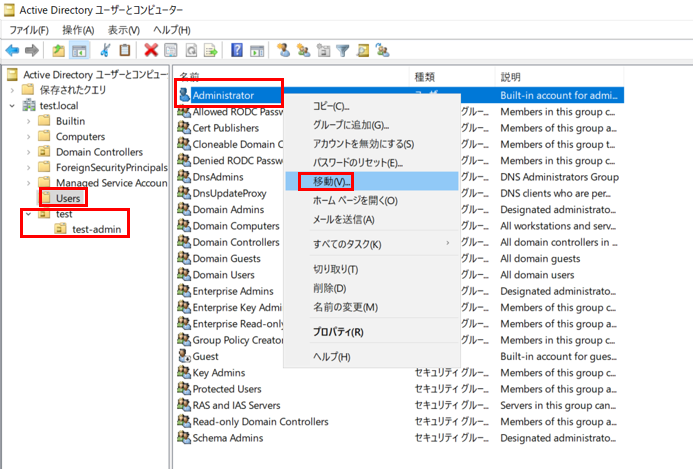
Task: Open the ヘルプ(H) menu in menu bar
Action: [172, 30]
